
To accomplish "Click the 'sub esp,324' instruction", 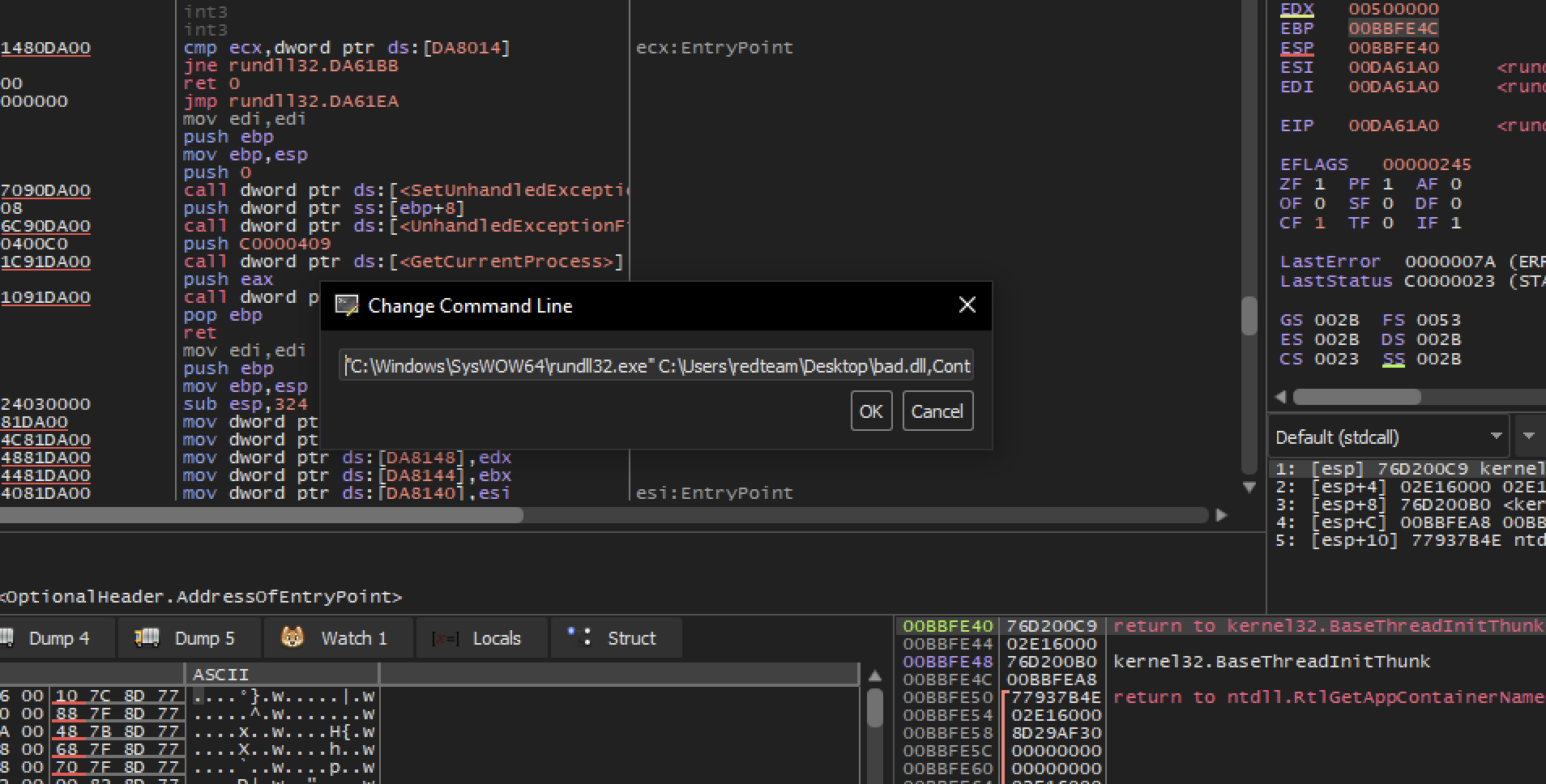I will coord(246,404).
